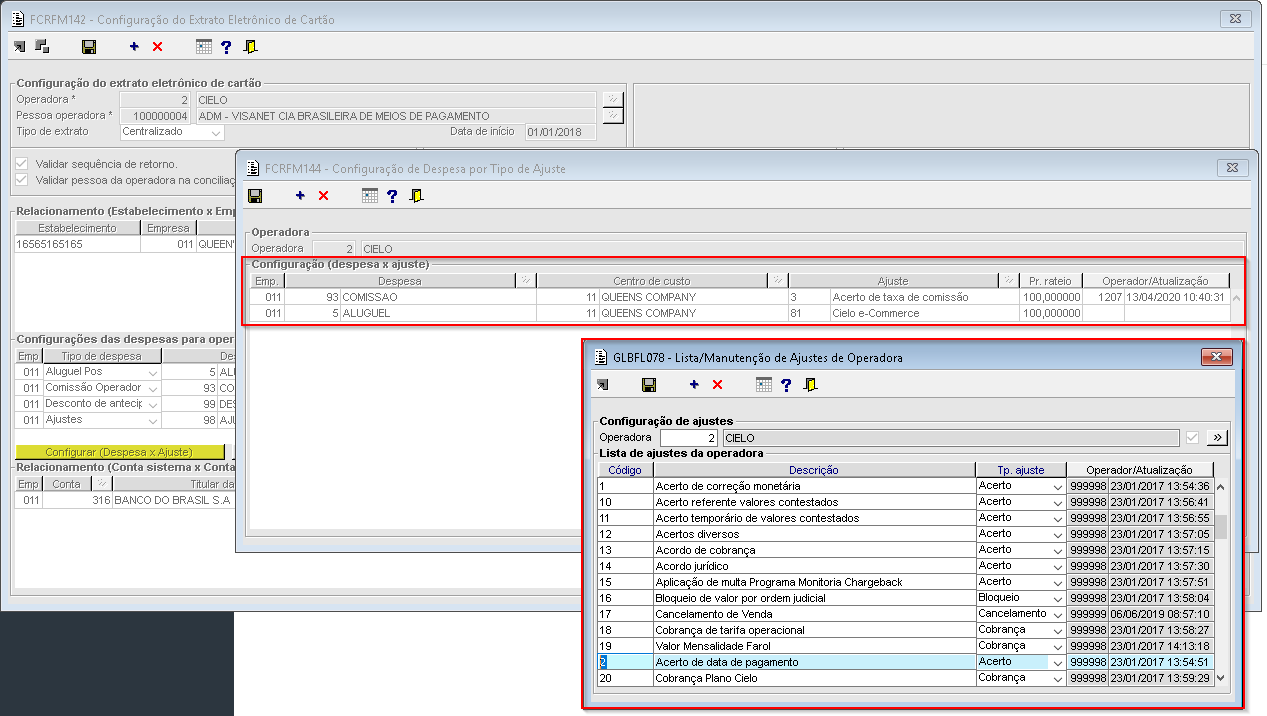Open the grid icon in FCRFM144 toolbar

(x=370, y=196)
